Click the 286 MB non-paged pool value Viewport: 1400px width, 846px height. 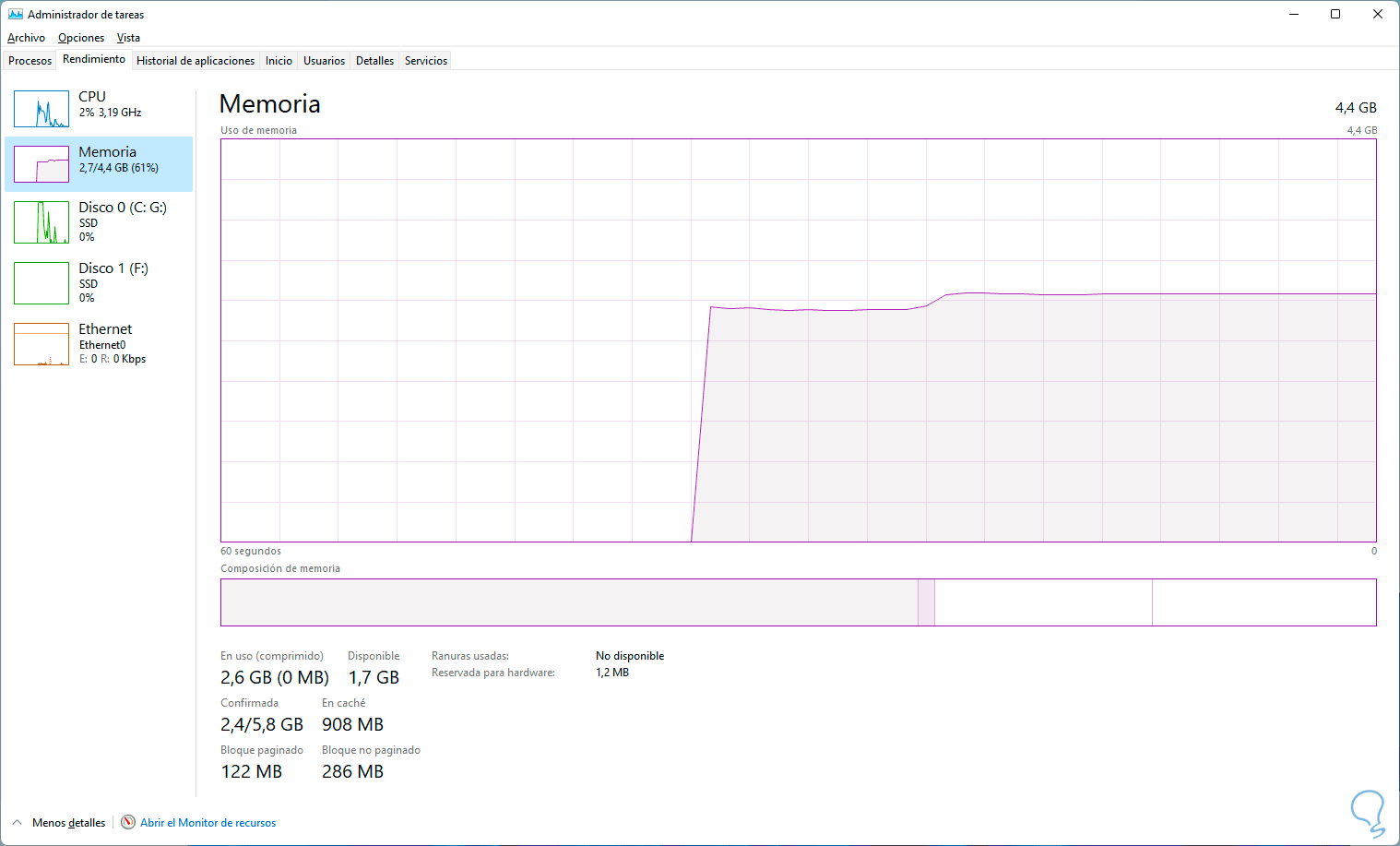pos(352,772)
